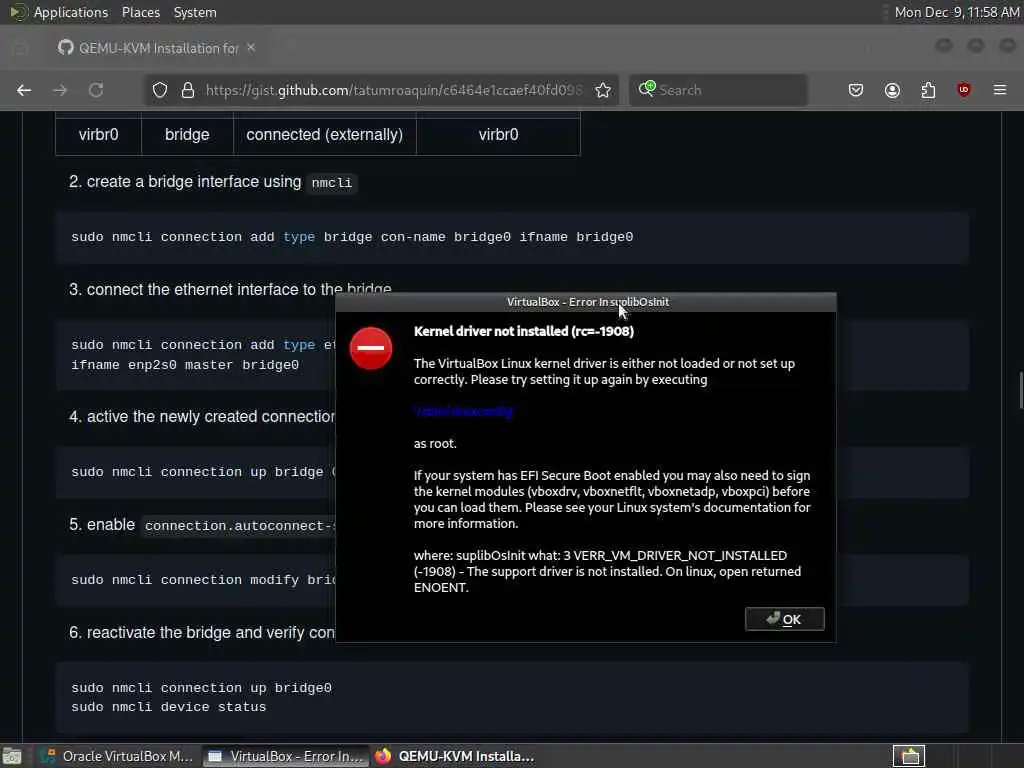
Task: Open the Firefox account icon
Action: [892, 90]
